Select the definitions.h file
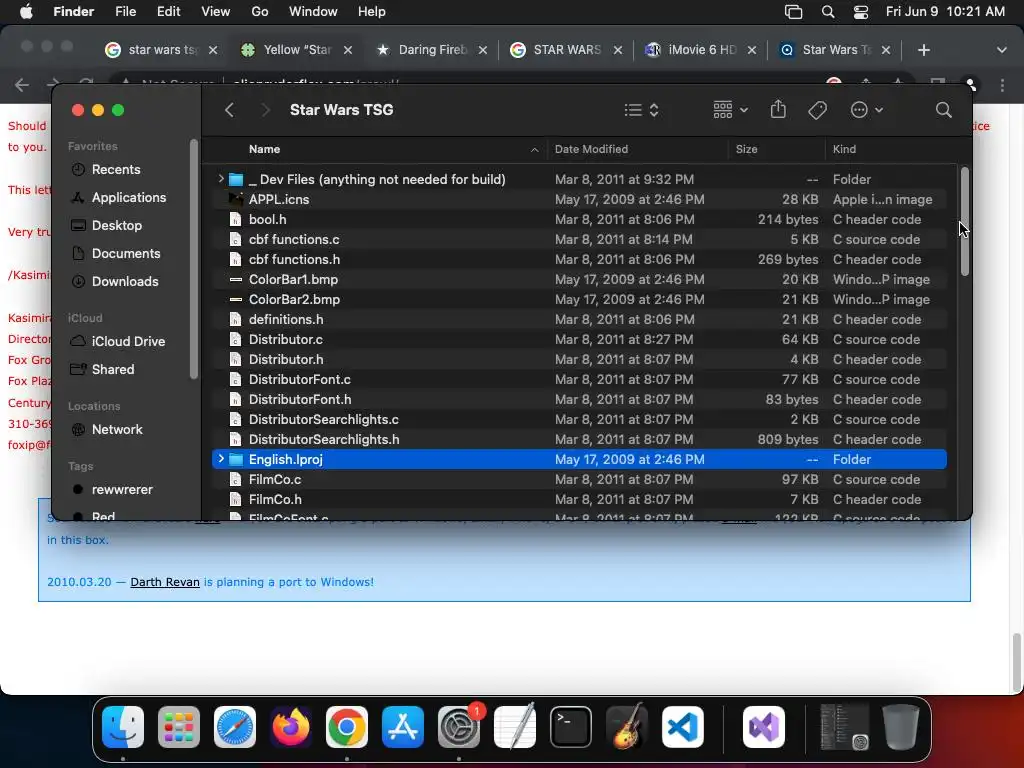The width and height of the screenshot is (1024, 768). 579,319
